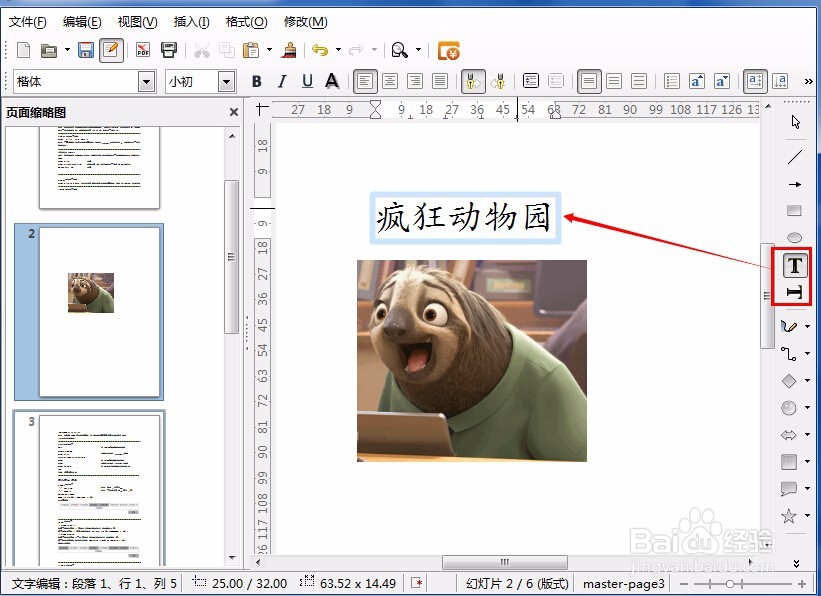Open the 编辑(E) menu
Screen dimensions: 821x596
[82, 22]
